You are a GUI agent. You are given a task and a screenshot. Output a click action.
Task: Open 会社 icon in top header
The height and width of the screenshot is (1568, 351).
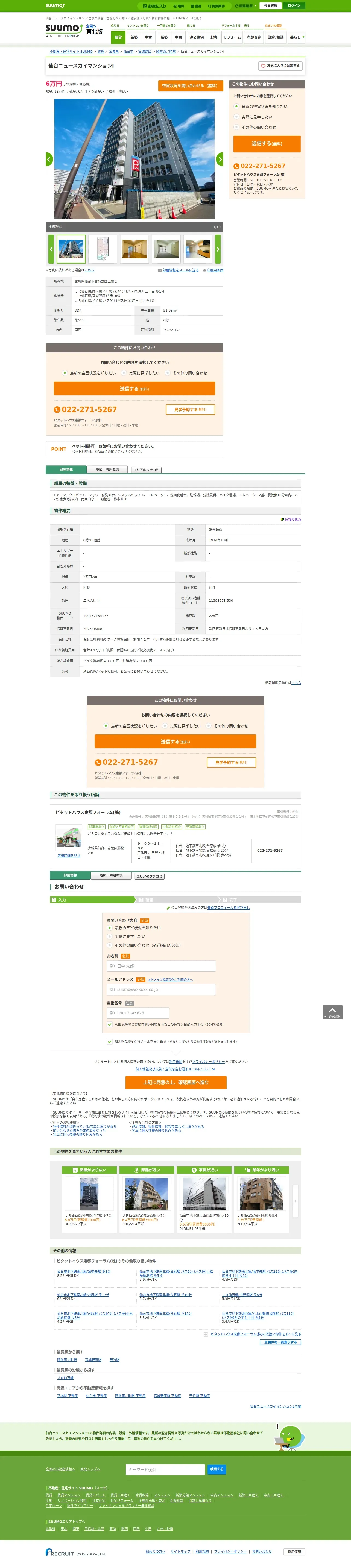click(x=196, y=6)
